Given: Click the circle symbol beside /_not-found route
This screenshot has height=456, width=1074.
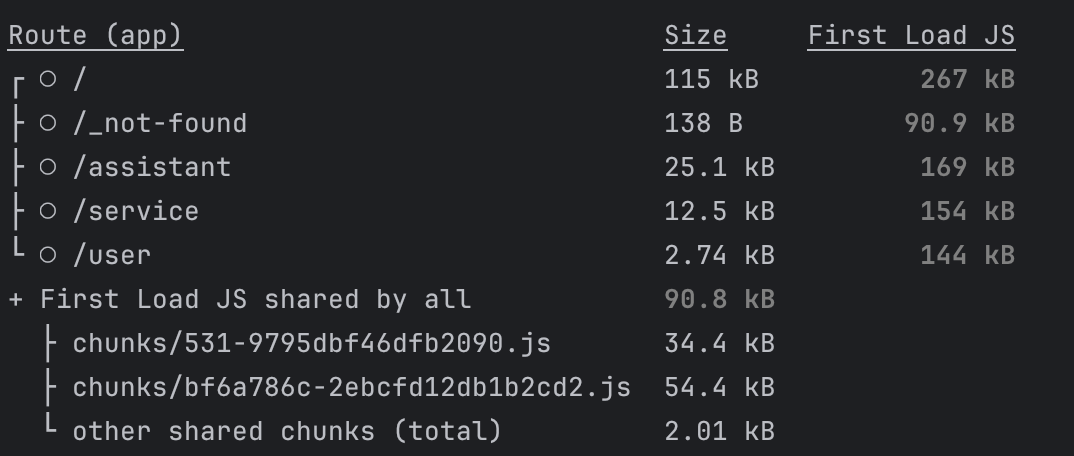Looking at the screenshot, I should [x=48, y=124].
